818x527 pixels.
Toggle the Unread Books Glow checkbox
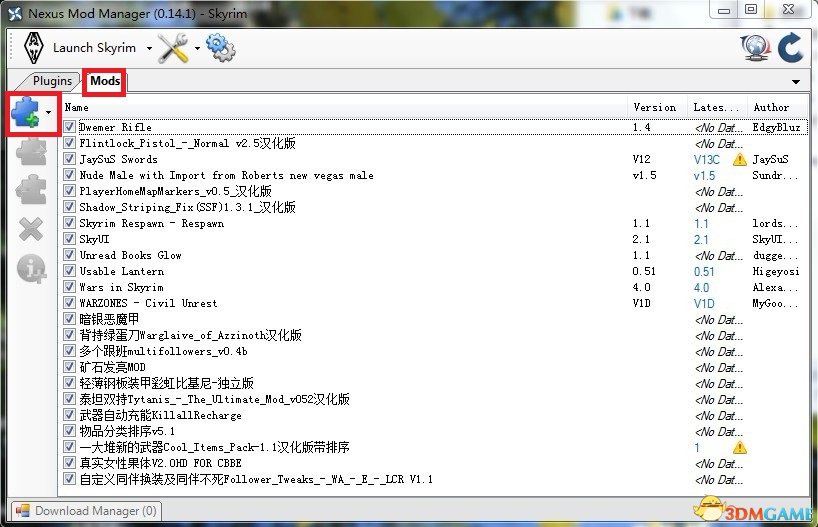pos(69,255)
